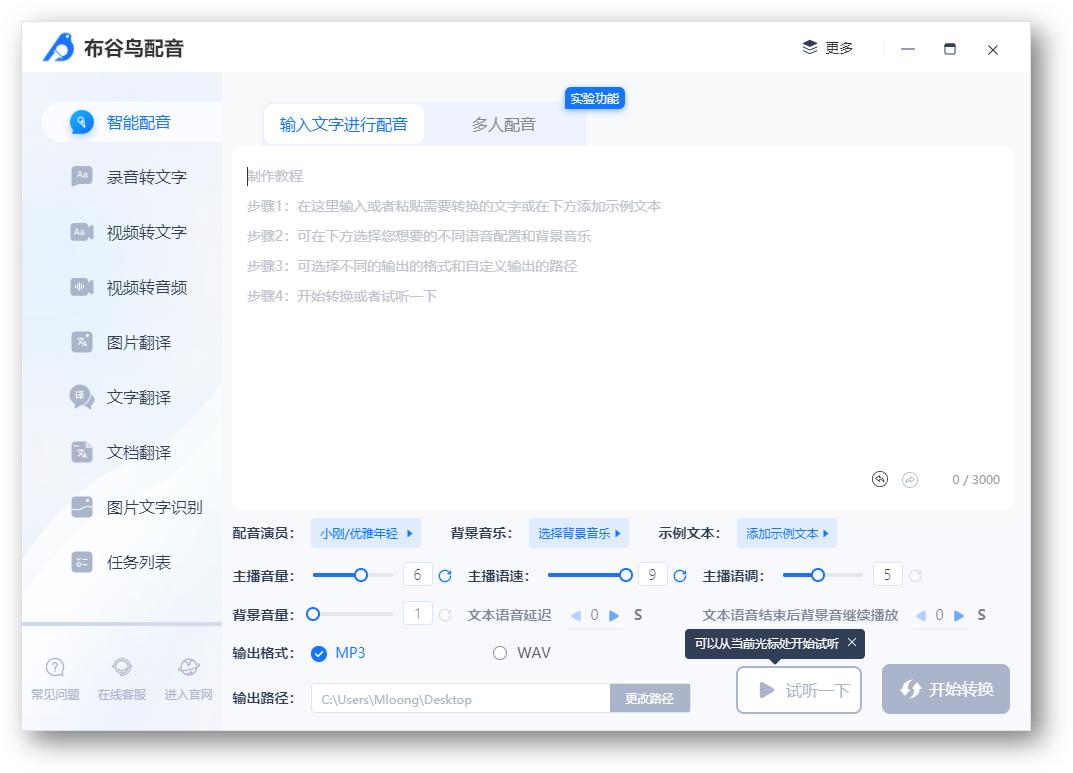The image size is (1073, 773).
Task: Open the 选择背景音乐 background music picker
Action: click(x=579, y=533)
